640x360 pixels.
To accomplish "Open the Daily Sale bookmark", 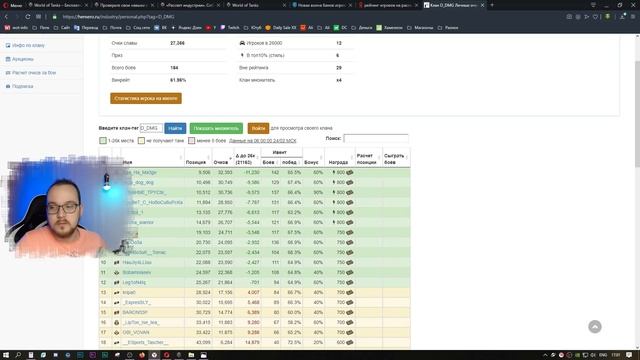I will point(280,28).
